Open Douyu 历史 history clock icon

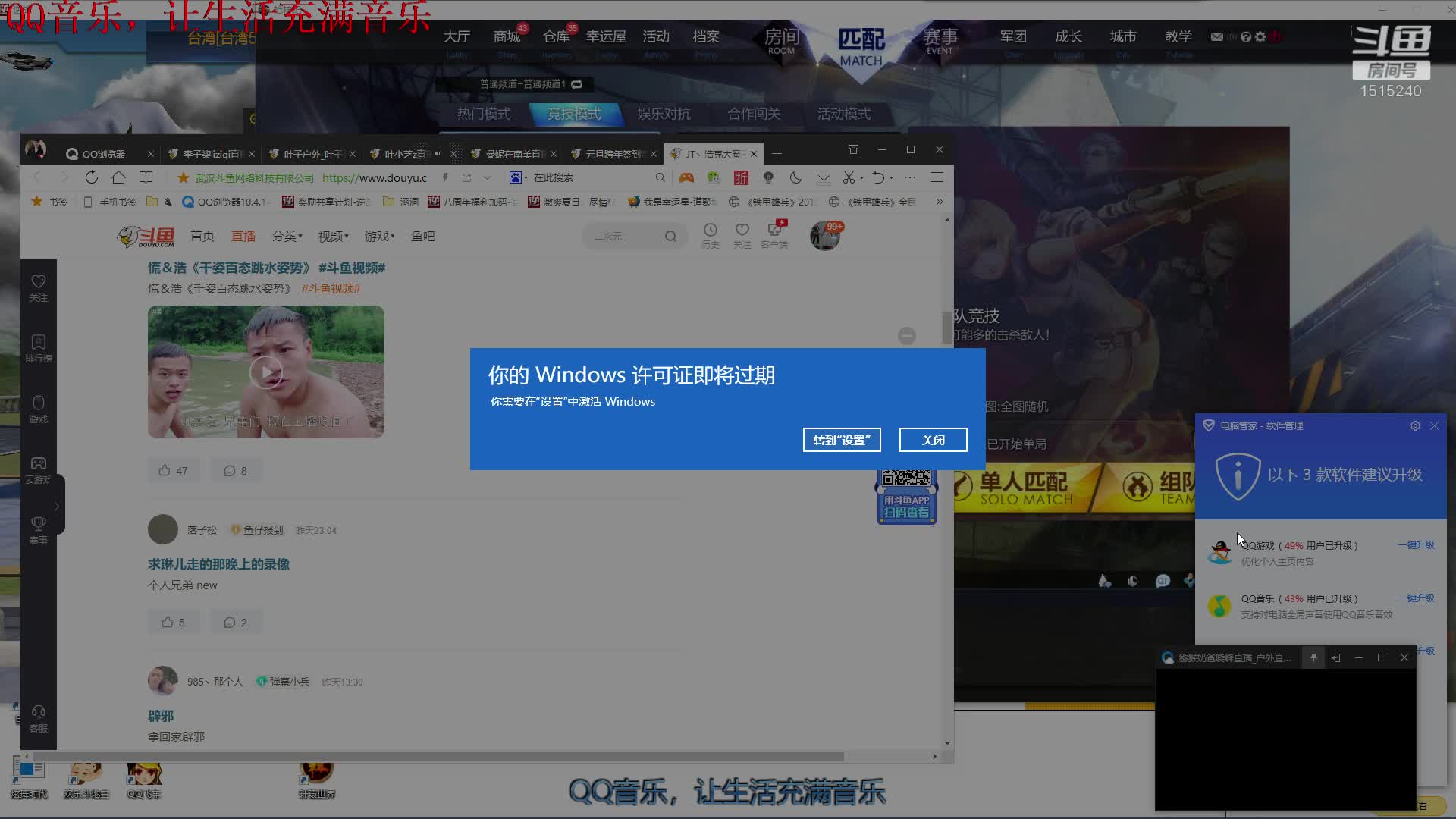click(x=711, y=235)
